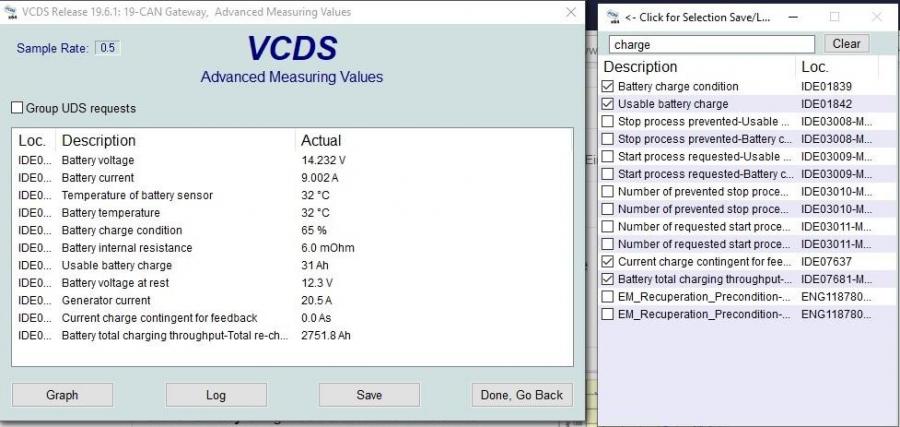Click the VCDS icon in main title bar
This screenshot has width=900, height=427.
[x=10, y=12]
